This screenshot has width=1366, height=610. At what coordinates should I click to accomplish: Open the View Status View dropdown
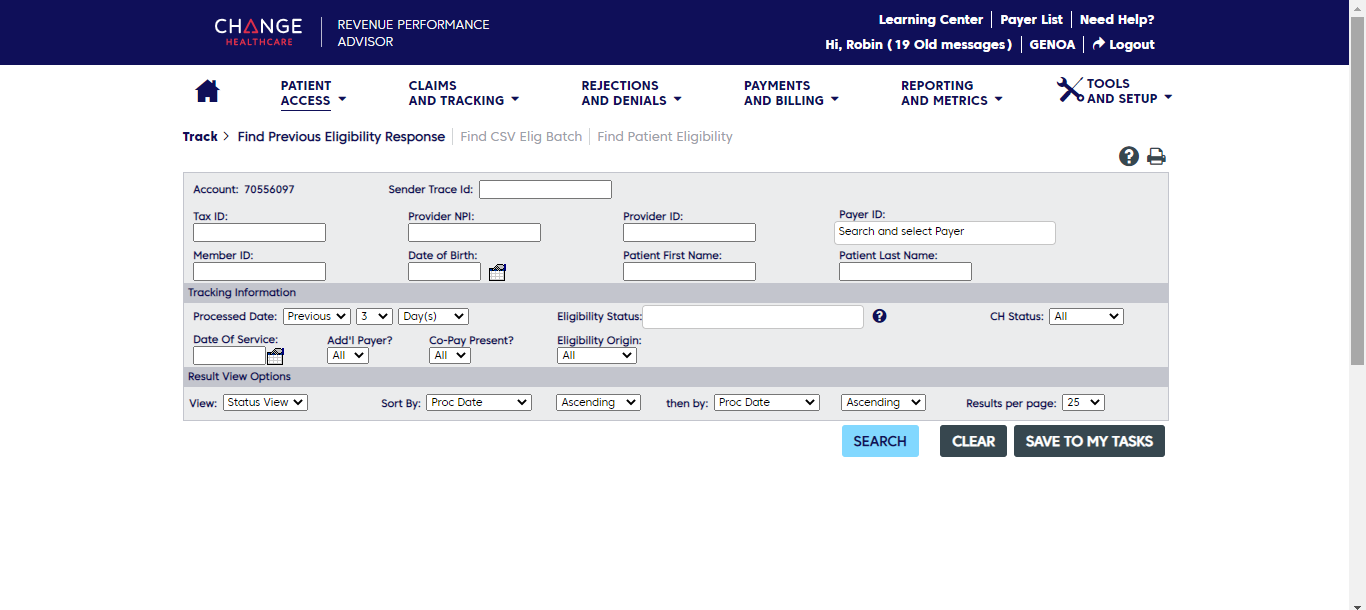coord(265,402)
